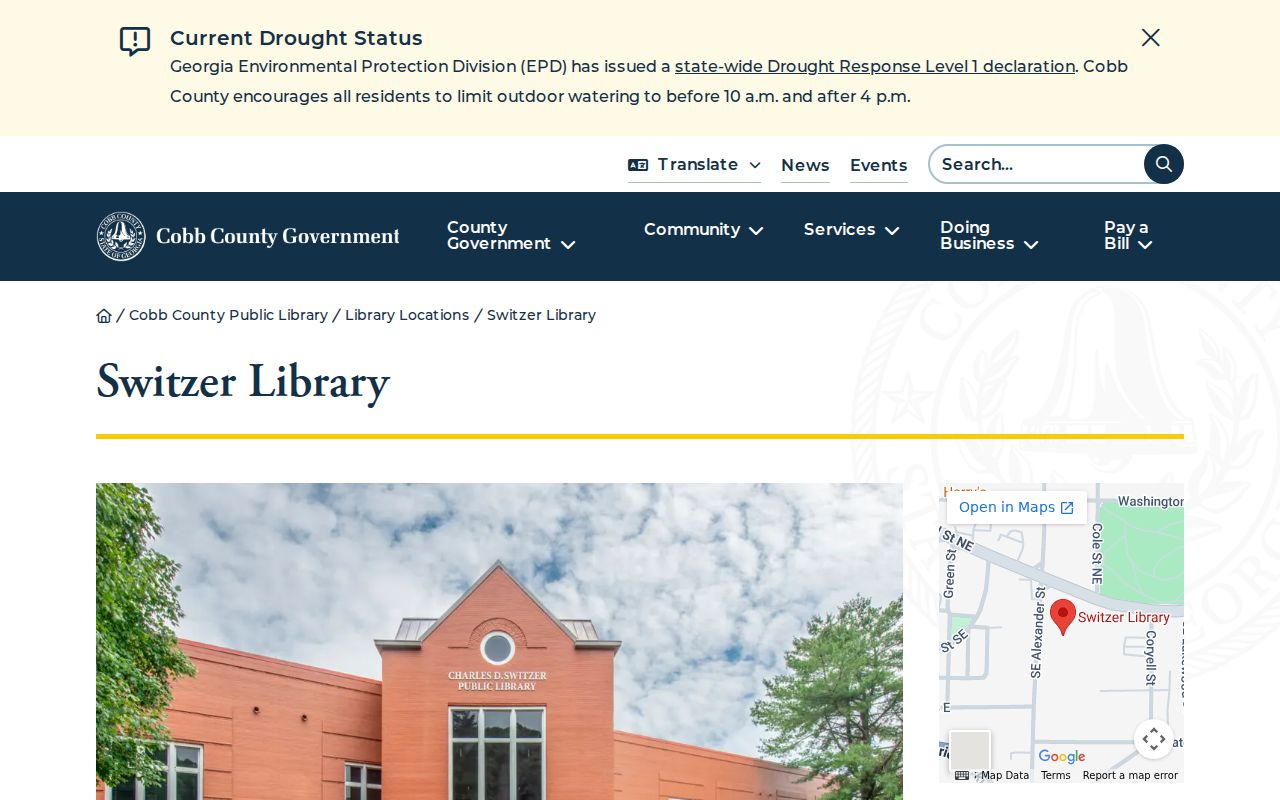This screenshot has width=1280, height=800.
Task: Click the Cobb County seal logo
Action: coord(121,236)
